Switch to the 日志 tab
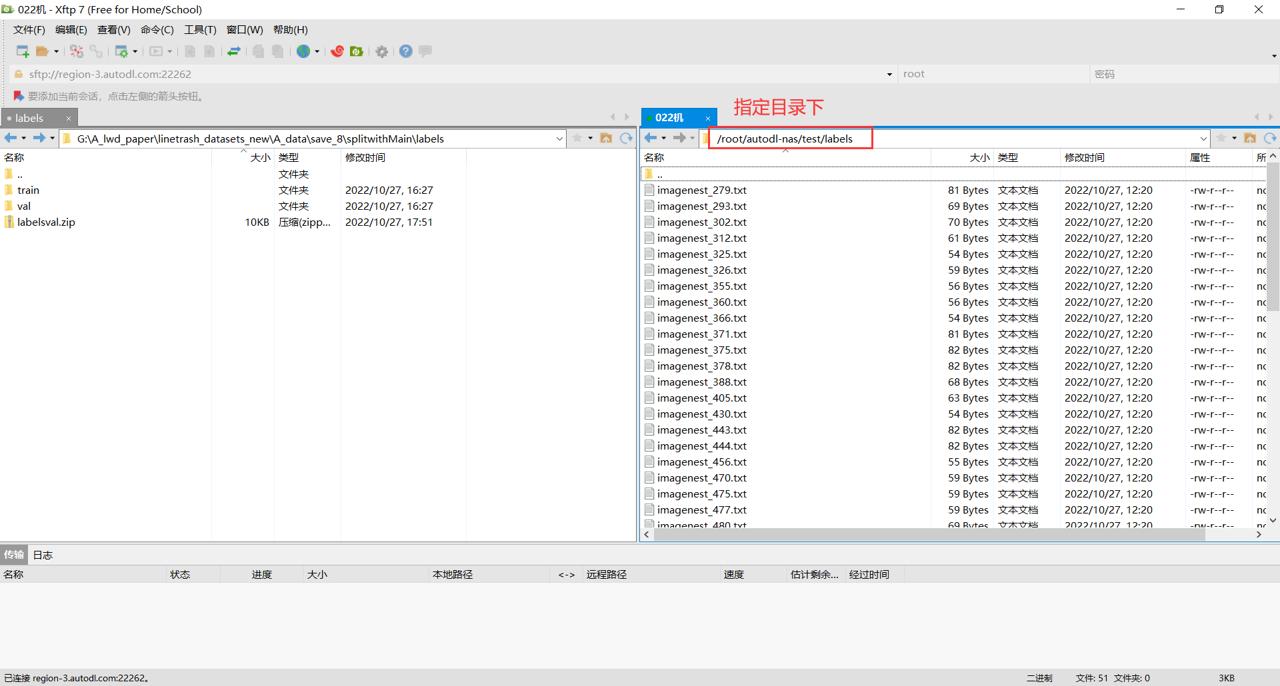The image size is (1280, 686). coord(43,555)
